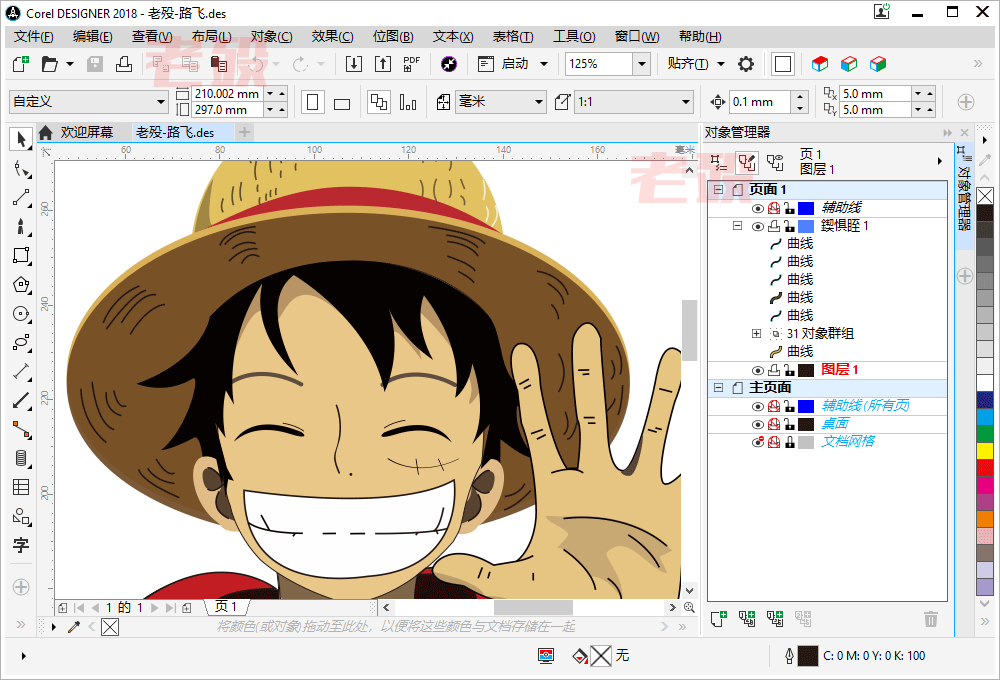The height and width of the screenshot is (680, 1000).
Task: Click the 页 1 page tab
Action: (226, 607)
